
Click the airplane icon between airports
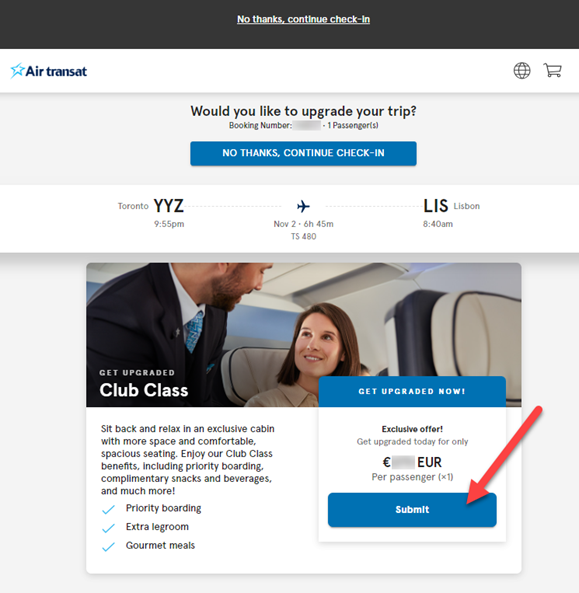click(x=303, y=206)
